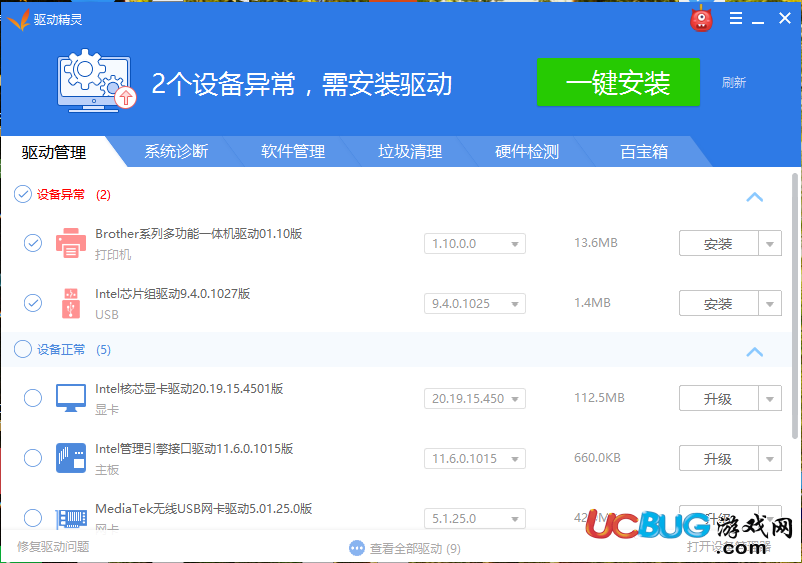Click the computer gear driver status icon
Image resolution: width=802 pixels, height=563 pixels.
pos(96,80)
